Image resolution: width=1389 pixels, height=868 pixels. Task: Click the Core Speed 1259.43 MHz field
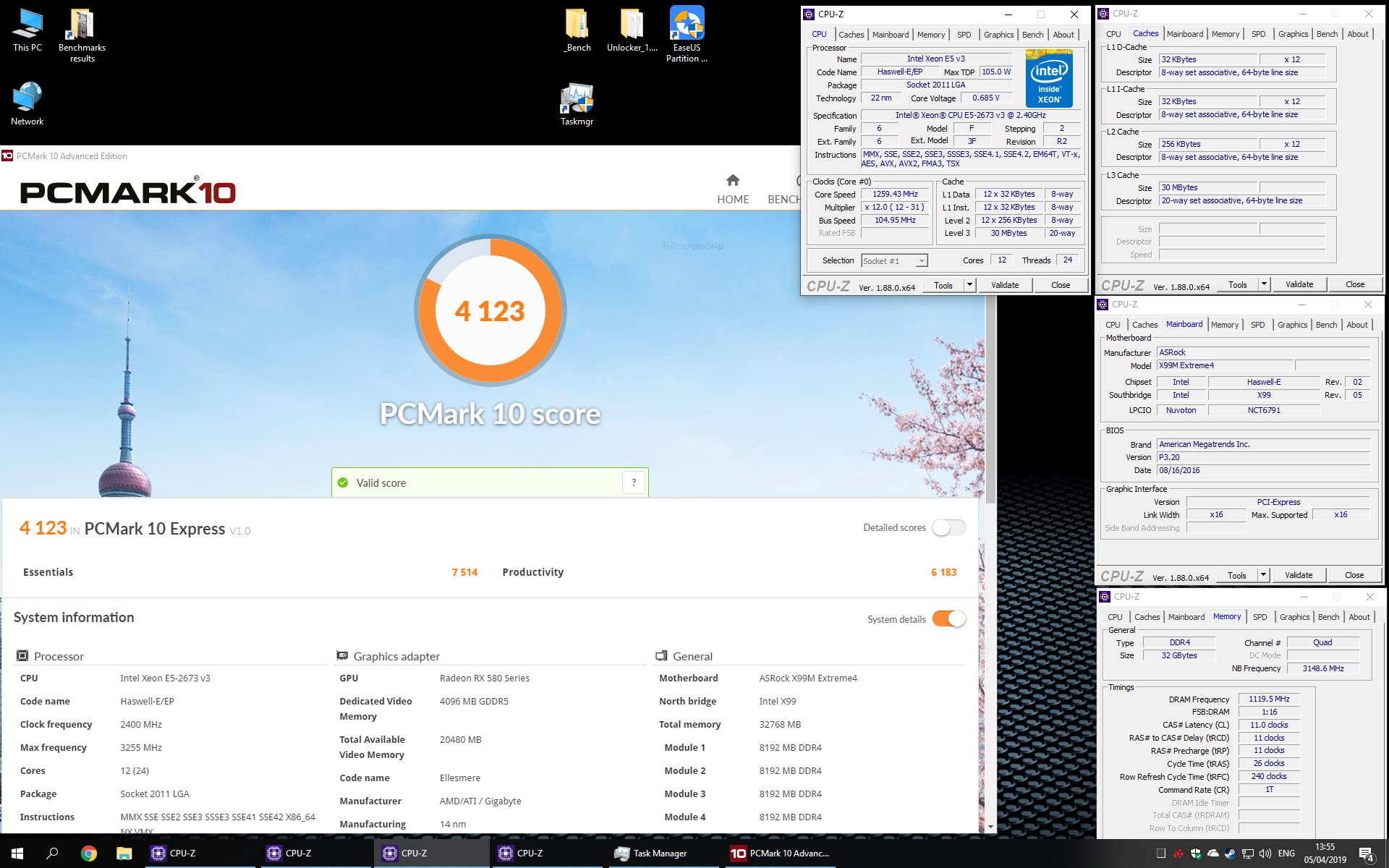[895, 195]
